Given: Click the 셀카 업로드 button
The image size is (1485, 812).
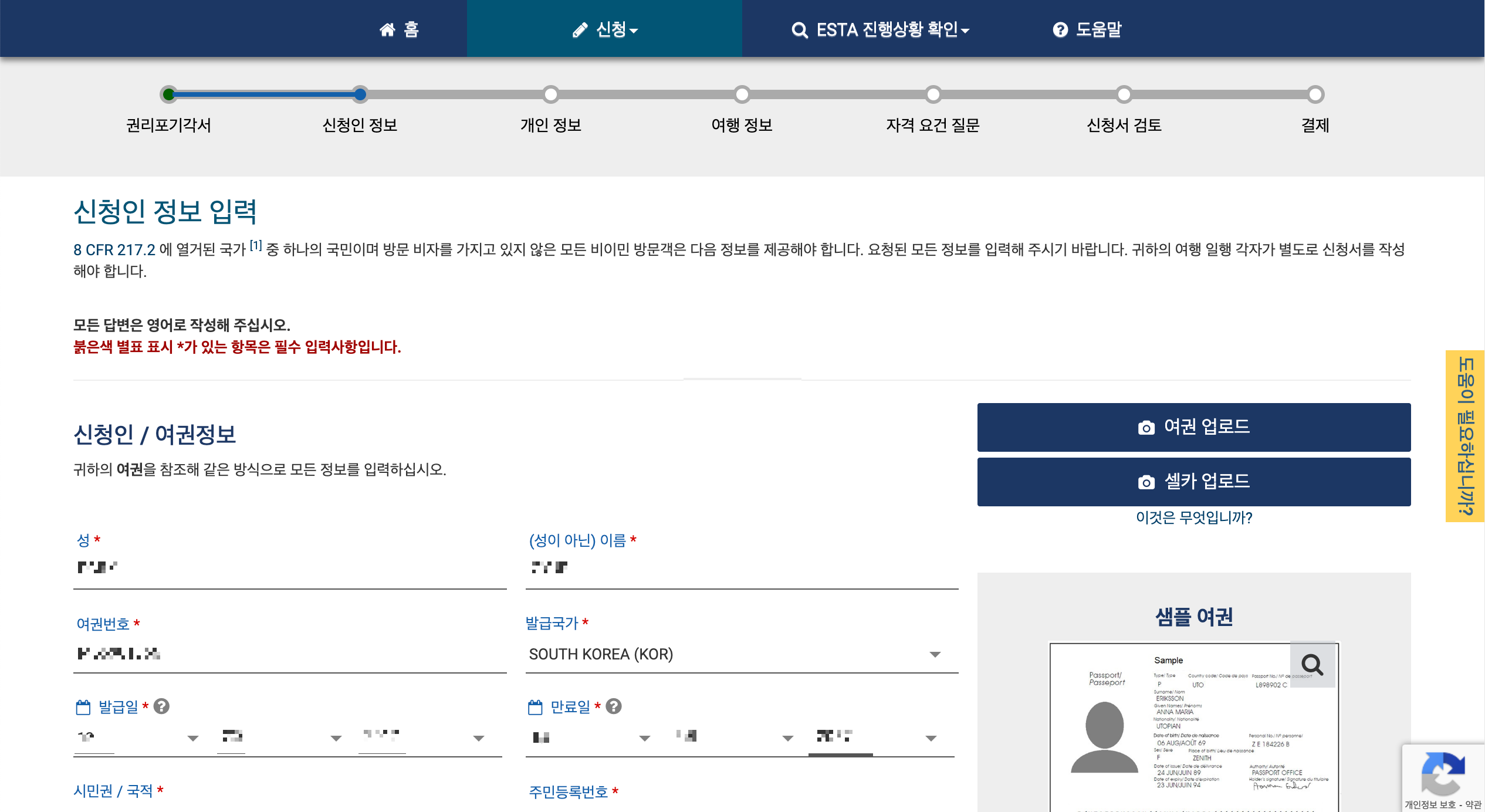Looking at the screenshot, I should (x=1193, y=482).
